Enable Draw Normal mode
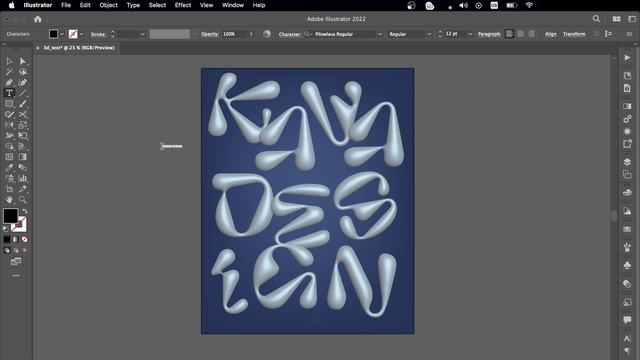This screenshot has width=640, height=360. [x=7, y=250]
